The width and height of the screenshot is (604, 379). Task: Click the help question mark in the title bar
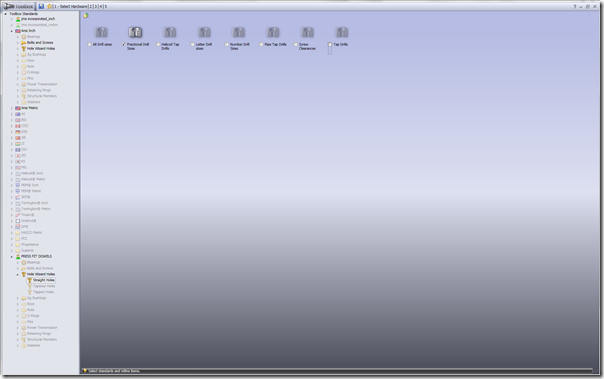(x=574, y=7)
